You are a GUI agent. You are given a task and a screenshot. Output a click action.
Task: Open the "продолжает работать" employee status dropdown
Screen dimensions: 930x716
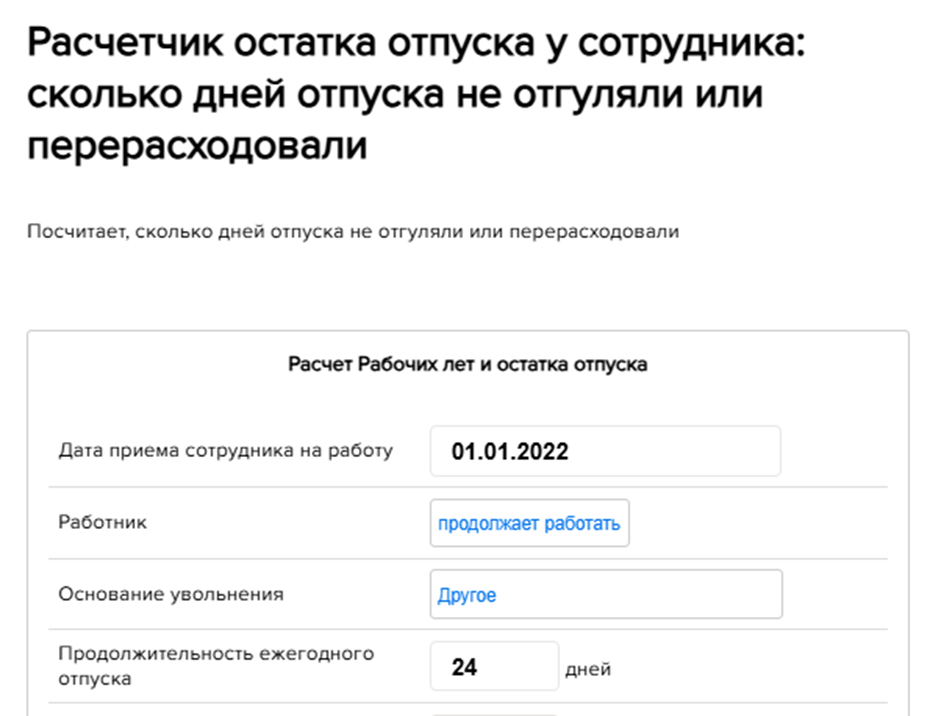529,523
